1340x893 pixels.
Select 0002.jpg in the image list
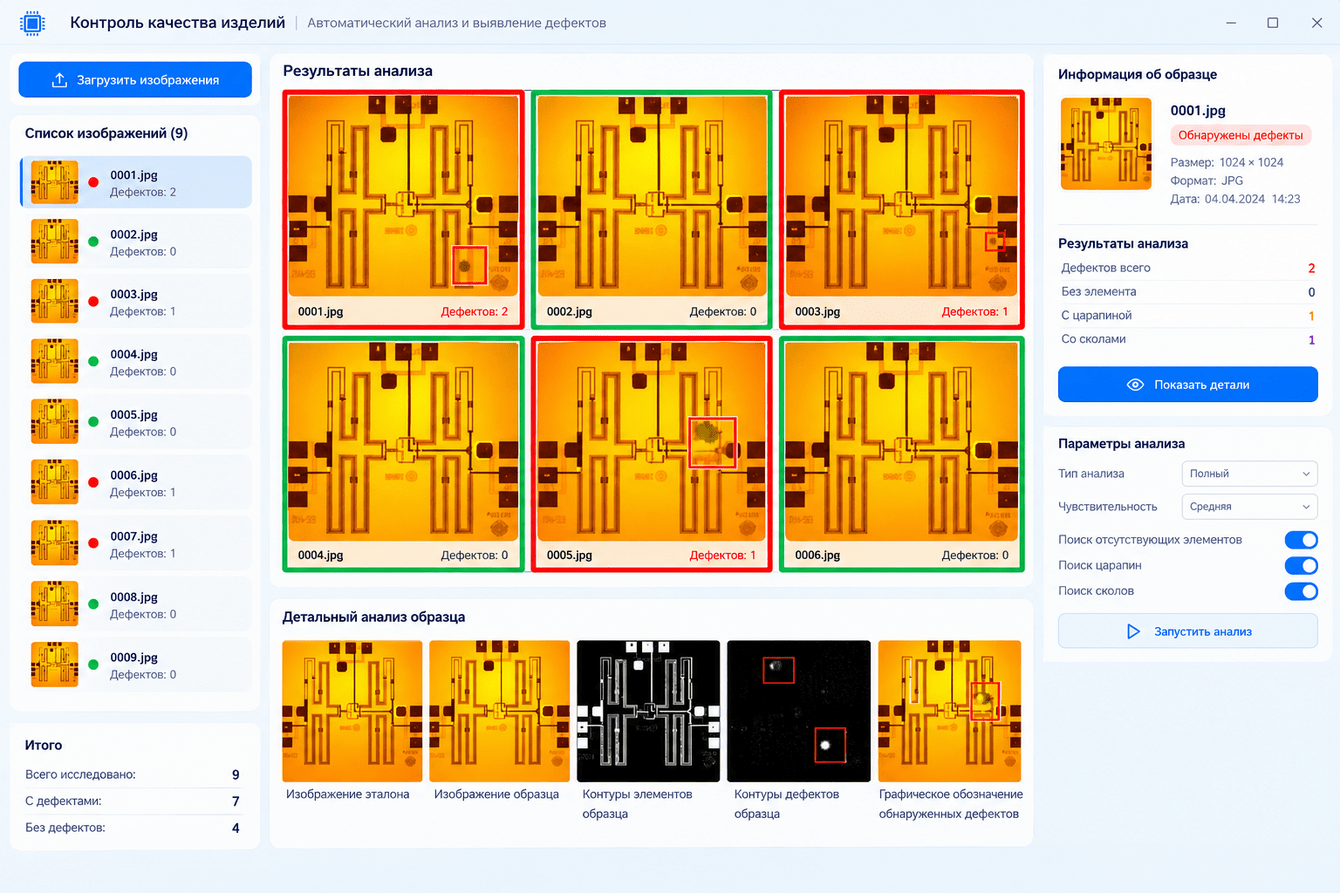pos(136,242)
